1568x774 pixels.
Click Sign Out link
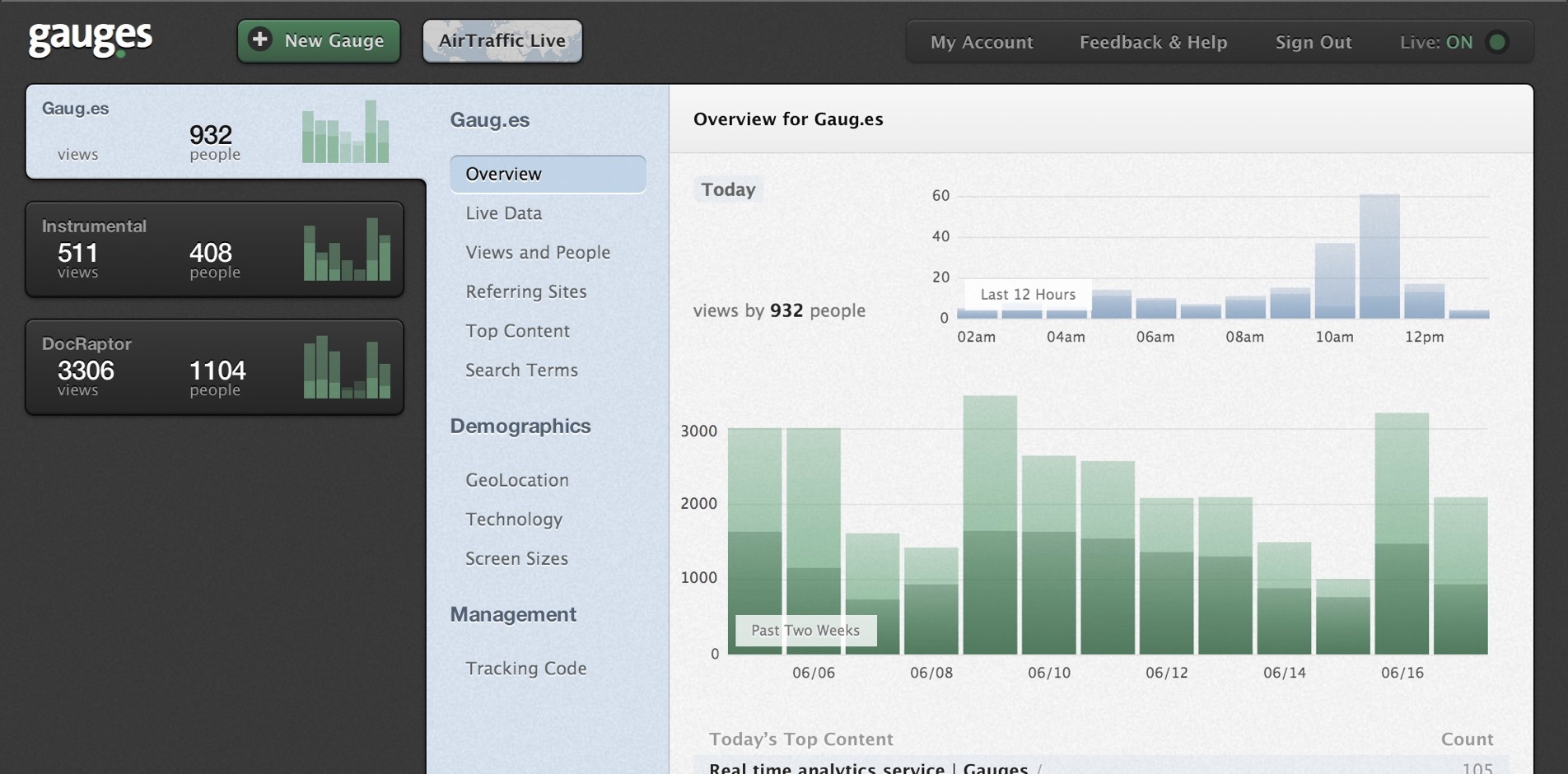pos(1313,42)
